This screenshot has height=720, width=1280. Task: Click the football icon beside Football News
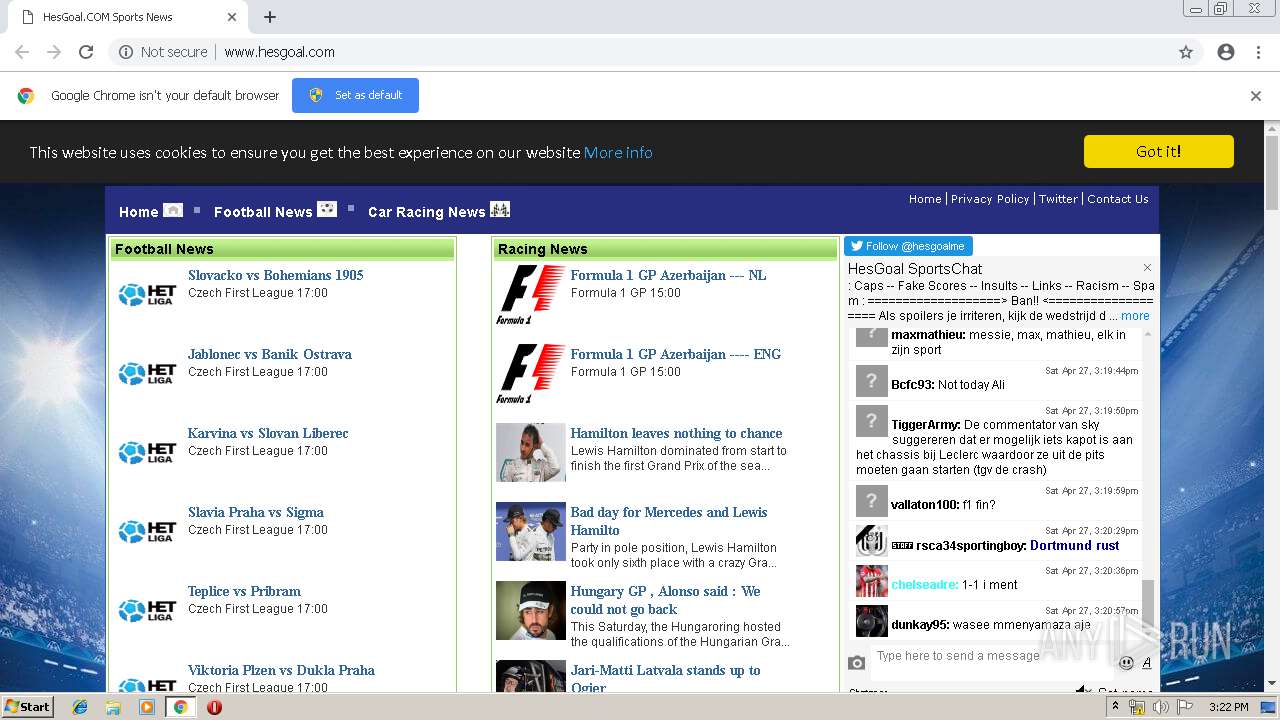click(327, 209)
